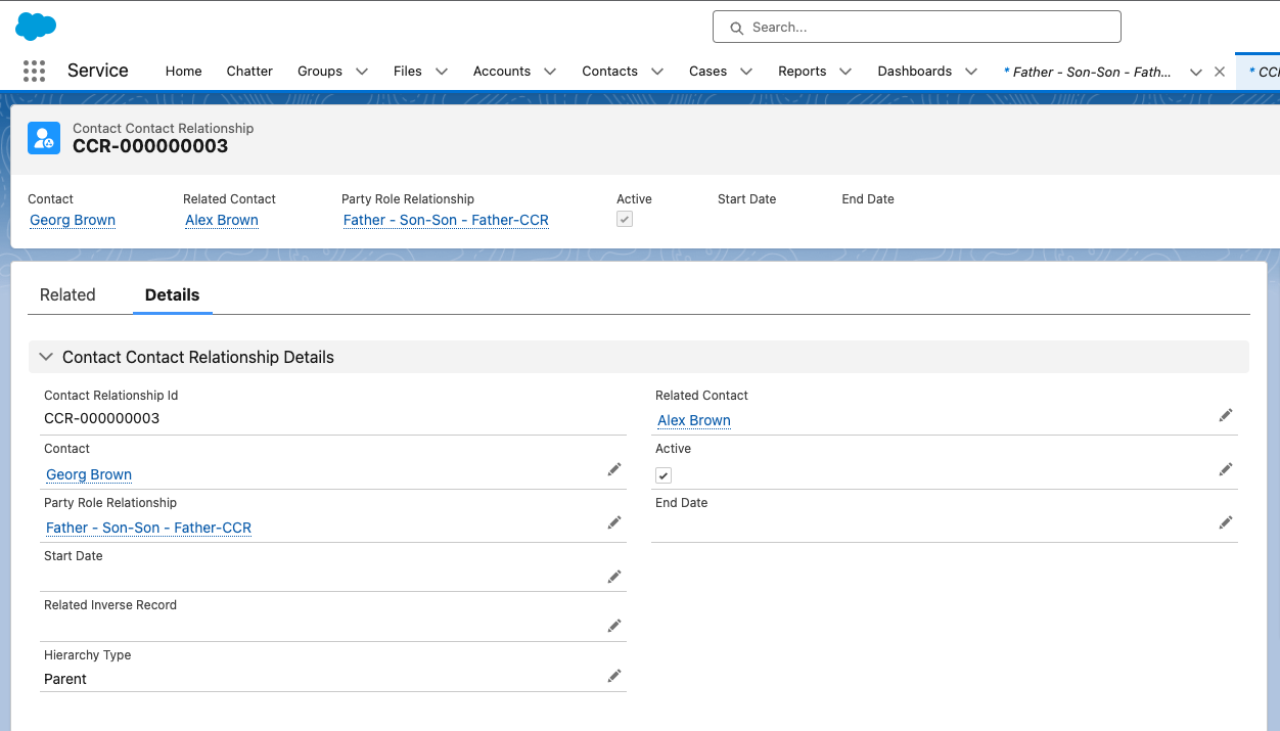Toggle Active checkbox in details section
Image resolution: width=1280 pixels, height=731 pixels.
pos(663,475)
